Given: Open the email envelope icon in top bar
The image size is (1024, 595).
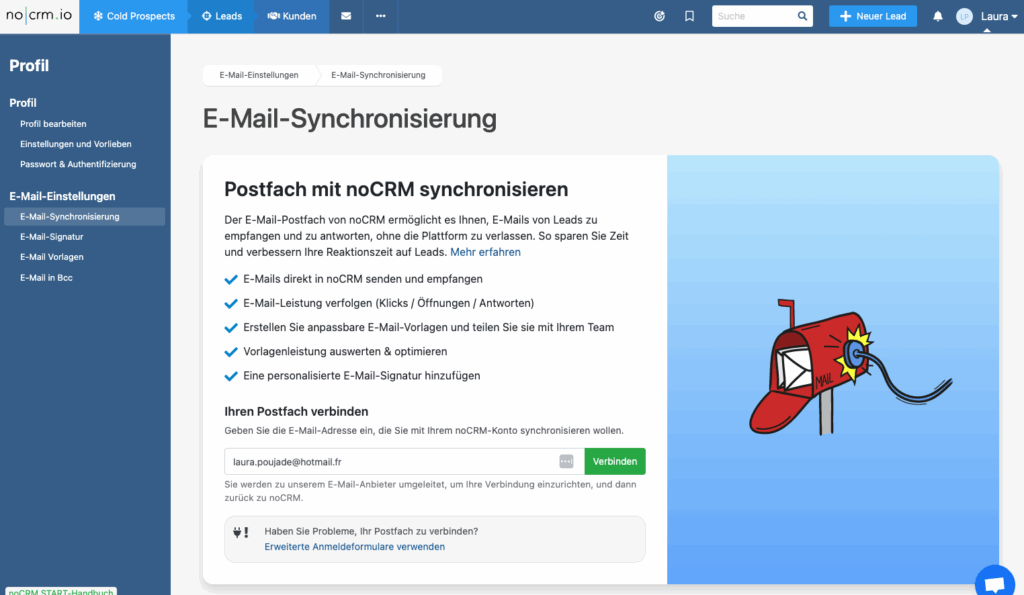Looking at the screenshot, I should (x=346, y=16).
